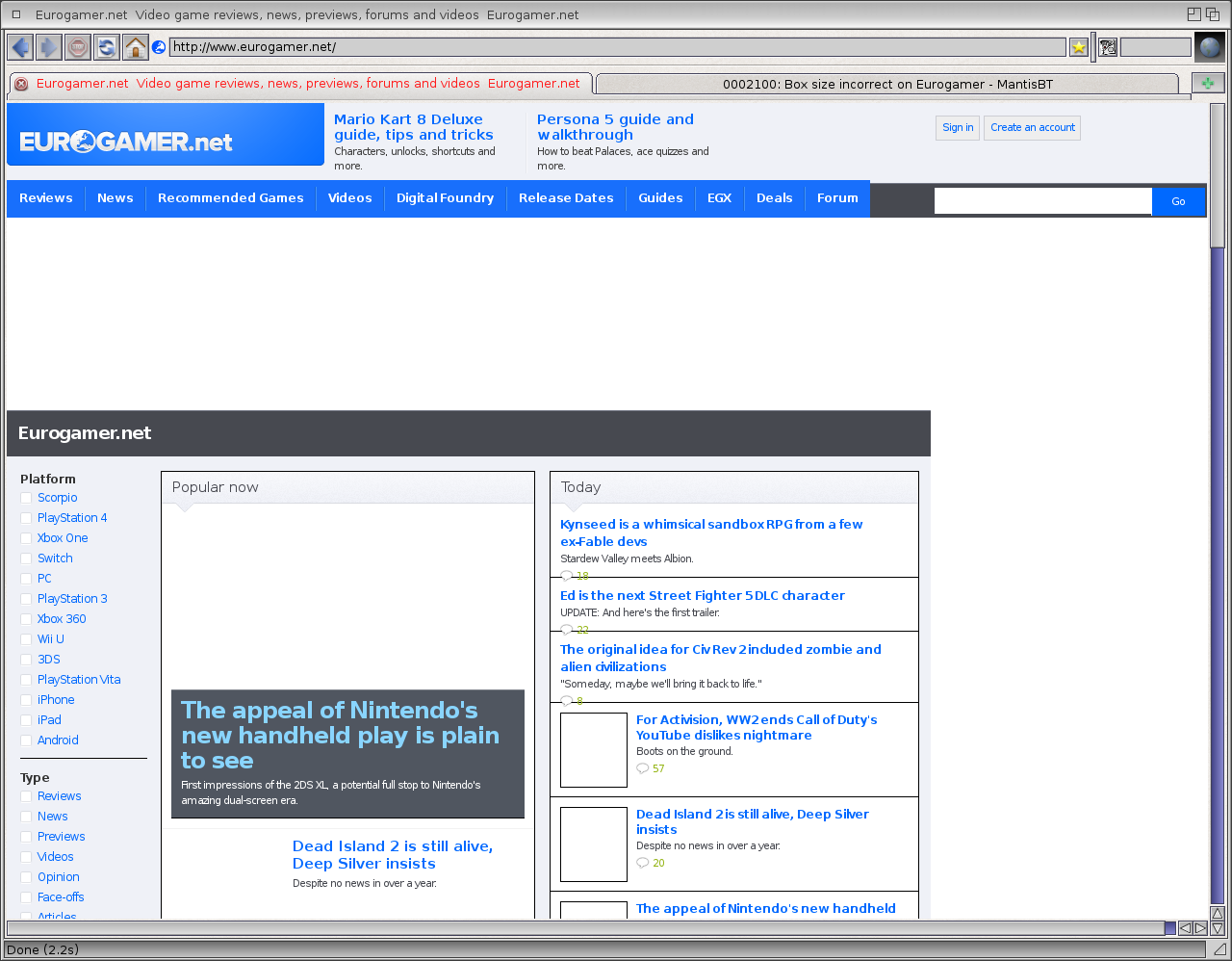Open News in the site navigation bar
Screen dimensions: 1232x961
[115, 198]
